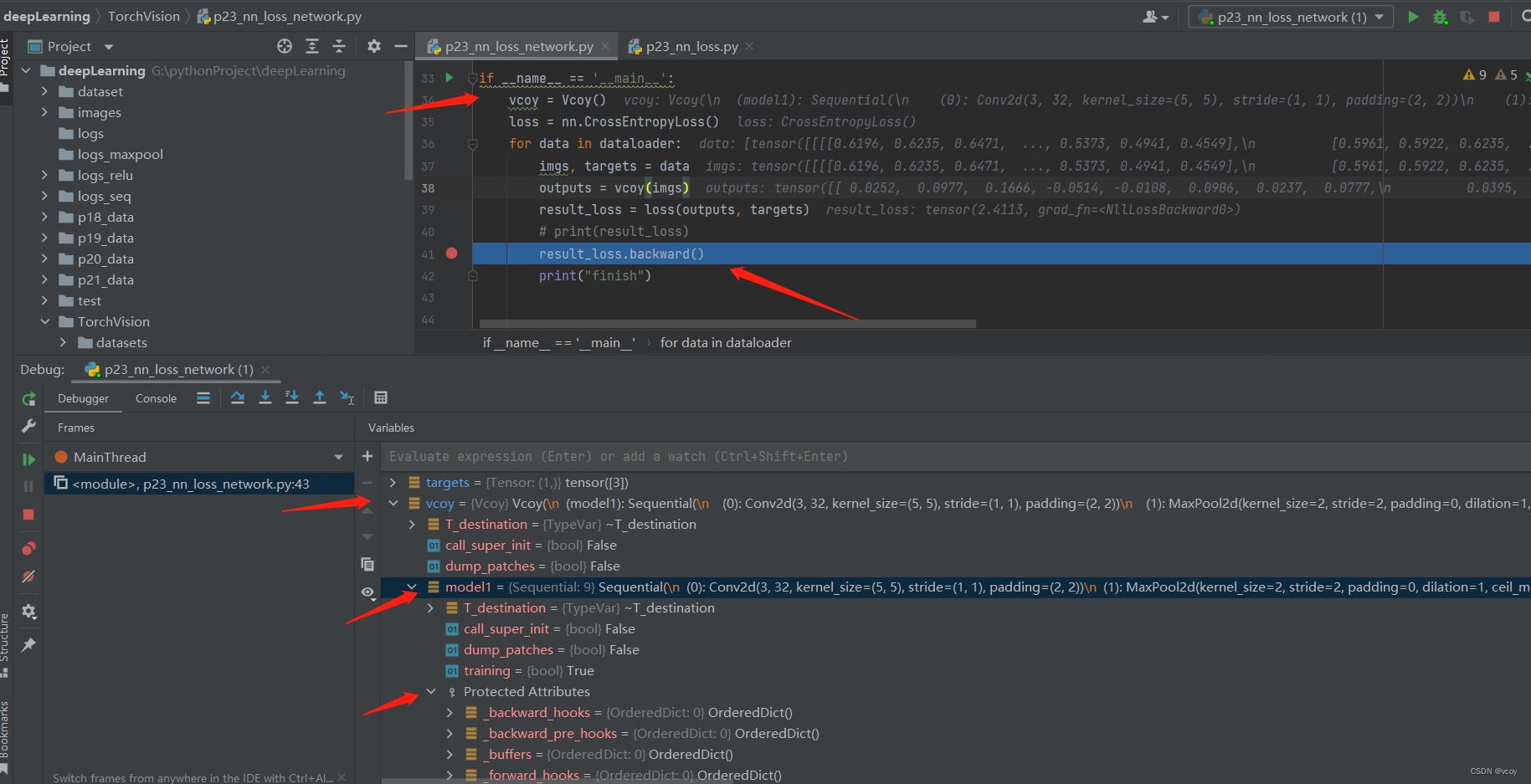Expand the _buffers variable

pos(450,754)
